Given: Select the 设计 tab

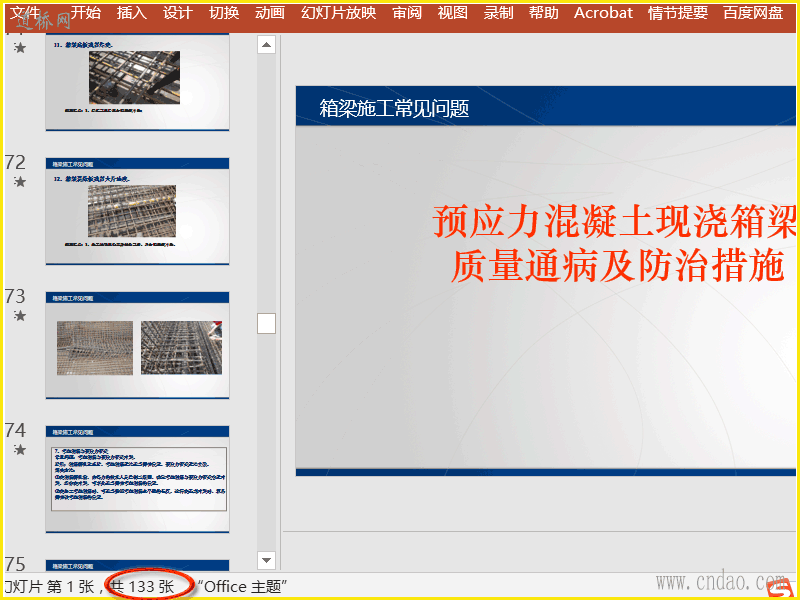Looking at the screenshot, I should click(178, 13).
